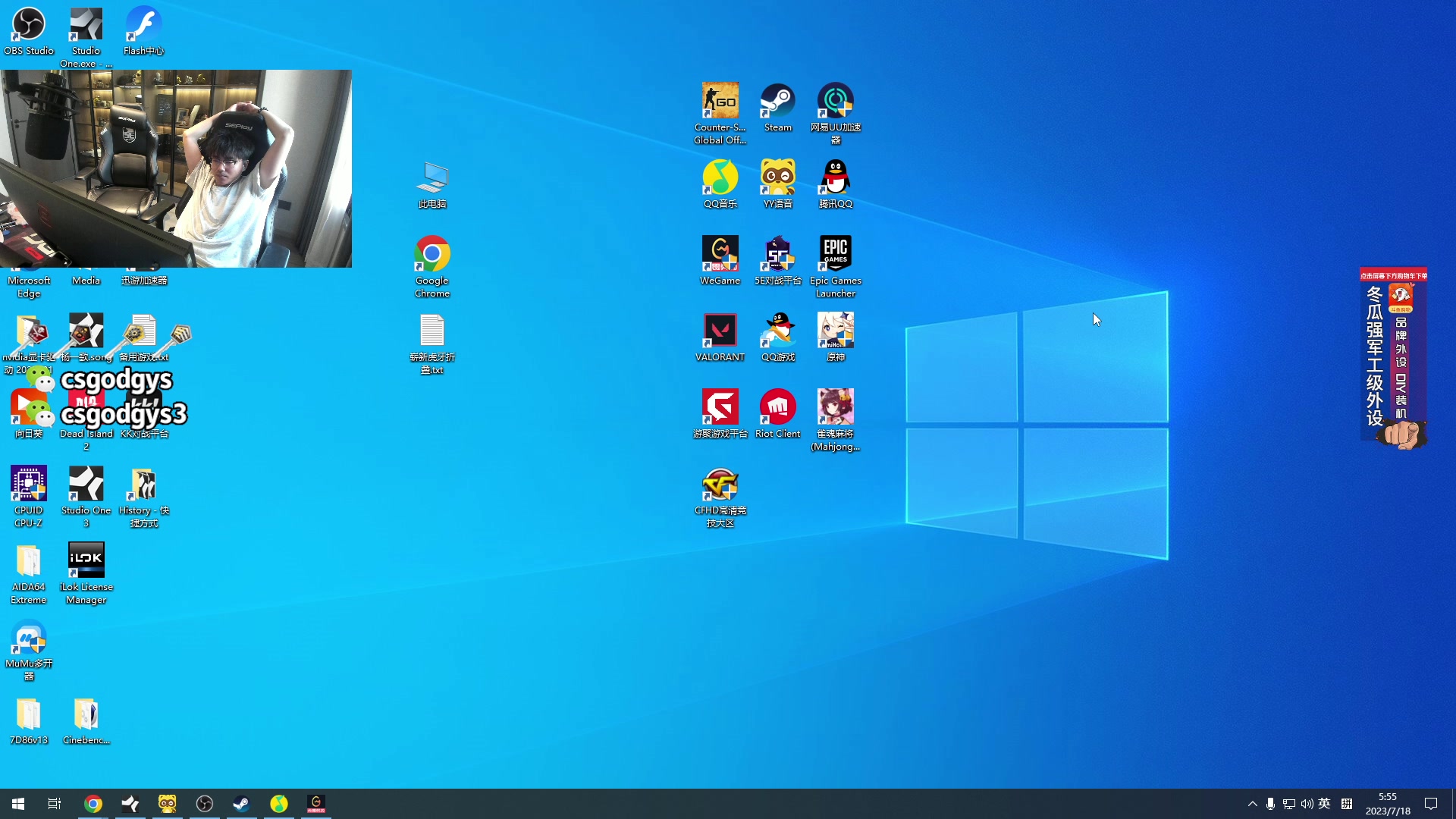Select the Cinebench folder icon
Screen dimensions: 1456x819
(86, 720)
